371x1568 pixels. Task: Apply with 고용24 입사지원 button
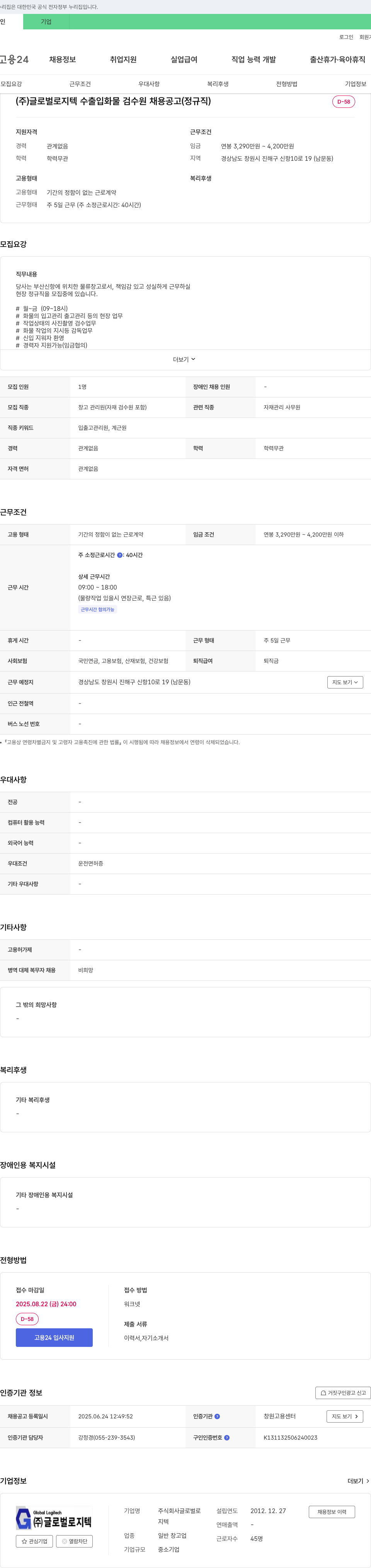[x=54, y=1338]
